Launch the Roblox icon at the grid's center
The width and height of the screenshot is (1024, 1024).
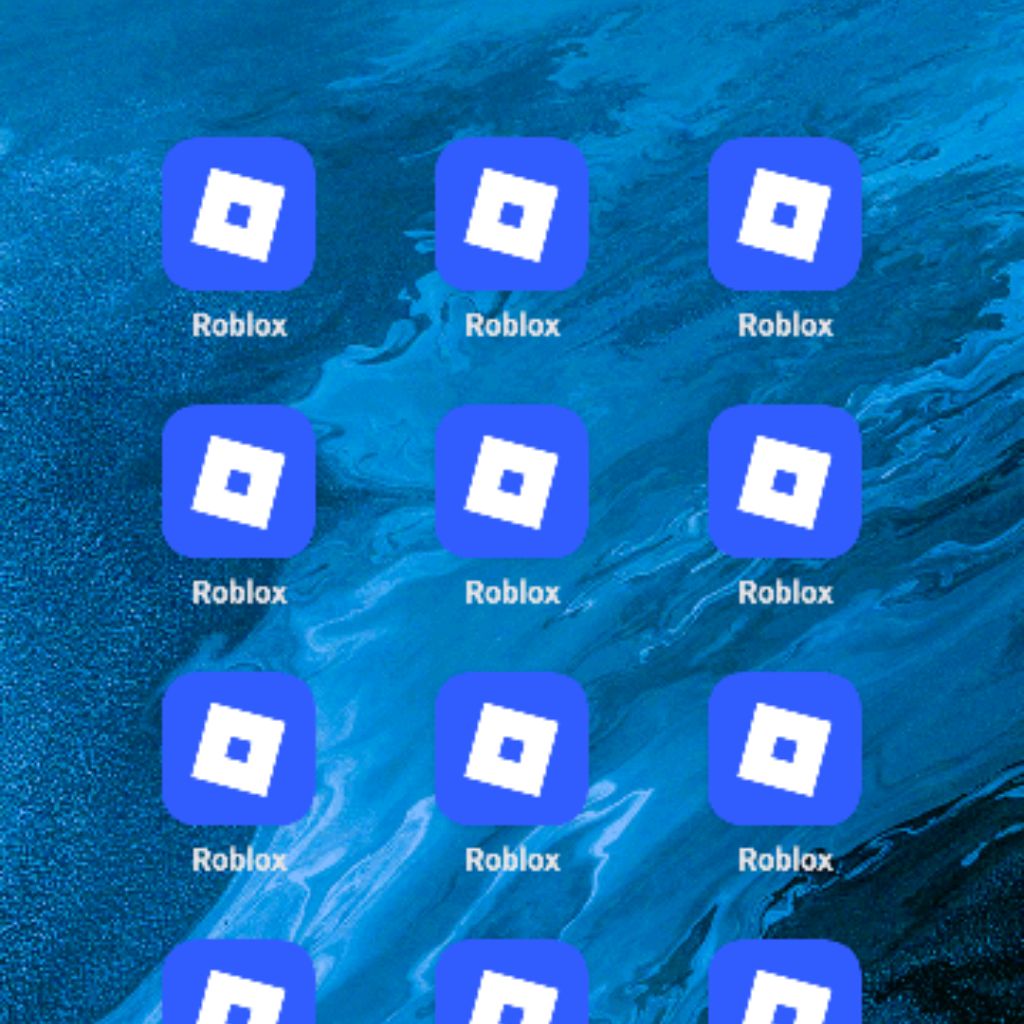512,481
